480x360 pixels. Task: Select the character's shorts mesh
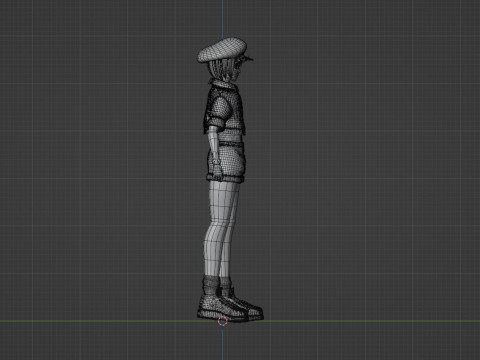(x=226, y=163)
